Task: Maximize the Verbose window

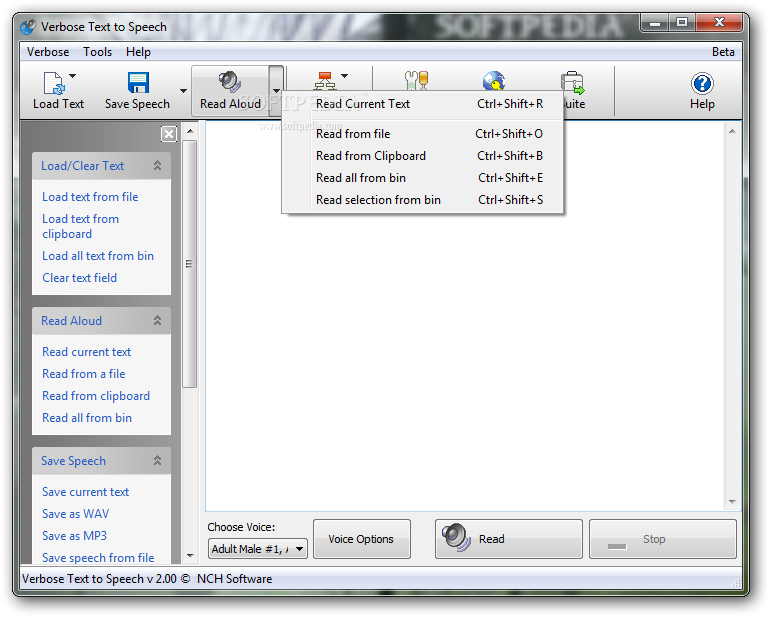Action: pos(682,23)
